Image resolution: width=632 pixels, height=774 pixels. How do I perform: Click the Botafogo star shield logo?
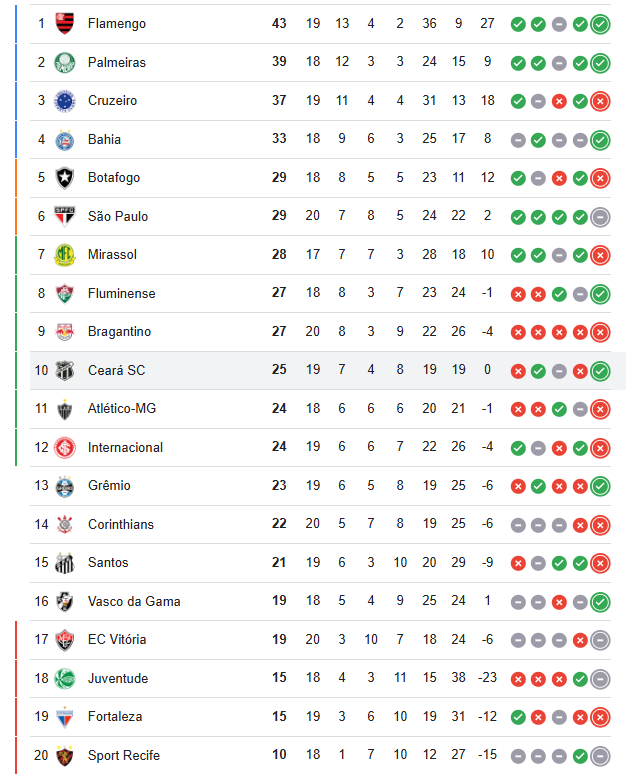[65, 178]
